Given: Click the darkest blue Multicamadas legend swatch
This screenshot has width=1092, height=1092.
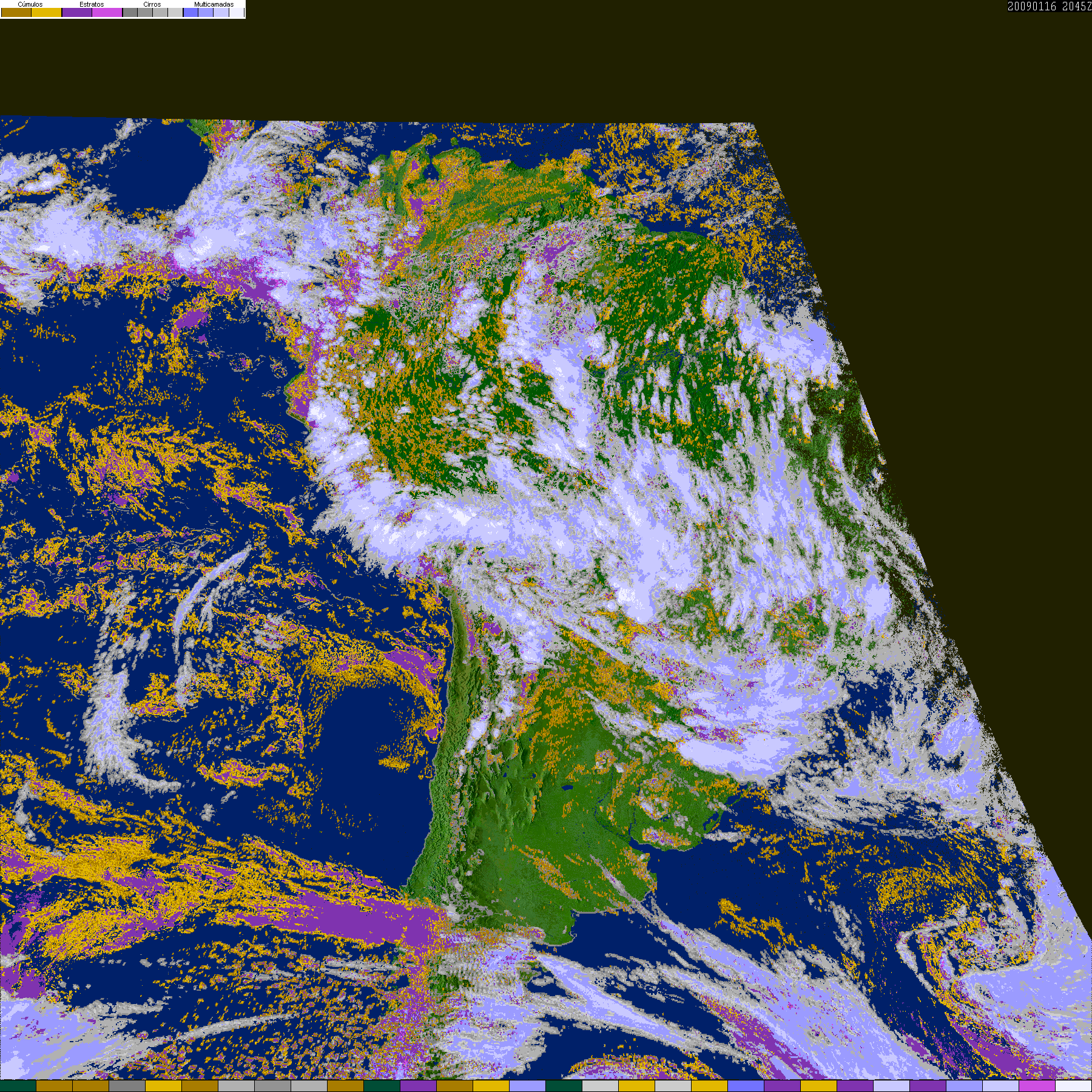Looking at the screenshot, I should click(x=190, y=12).
